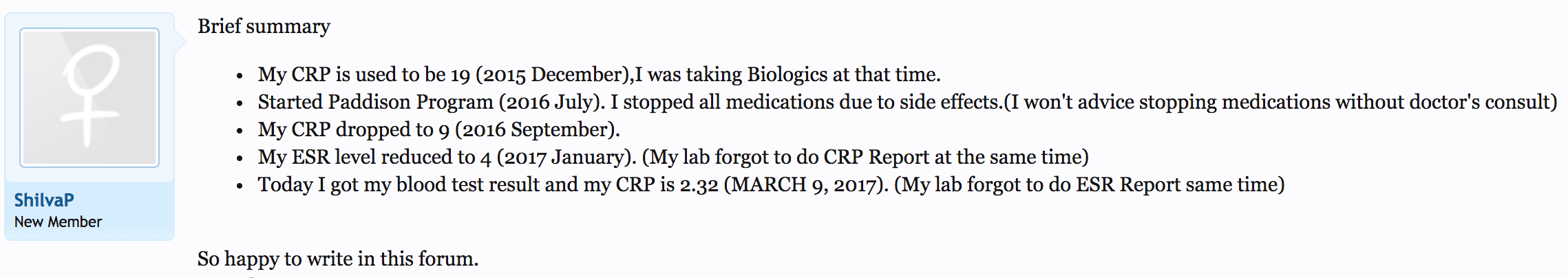Click the speech-bubble pointer beside the avatar
Viewport: 1568px width, 278px height.
180,41
